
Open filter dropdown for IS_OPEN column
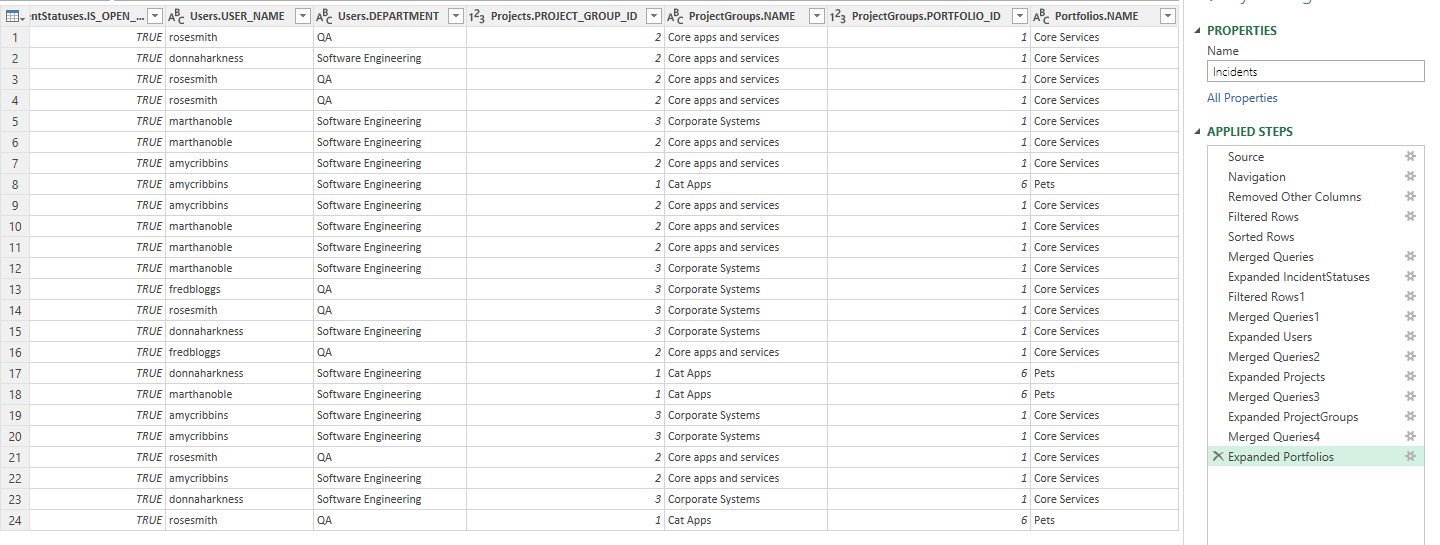[x=154, y=16]
